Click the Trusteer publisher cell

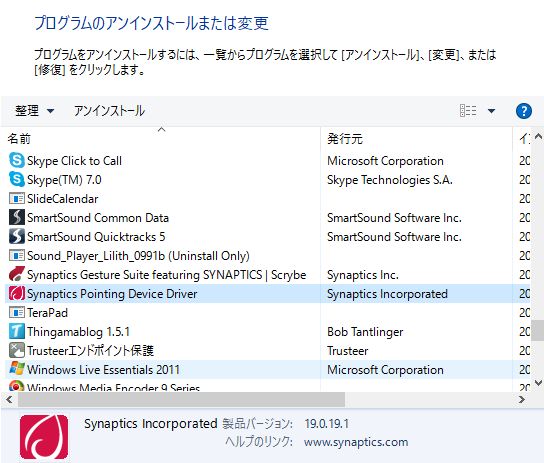click(347, 351)
